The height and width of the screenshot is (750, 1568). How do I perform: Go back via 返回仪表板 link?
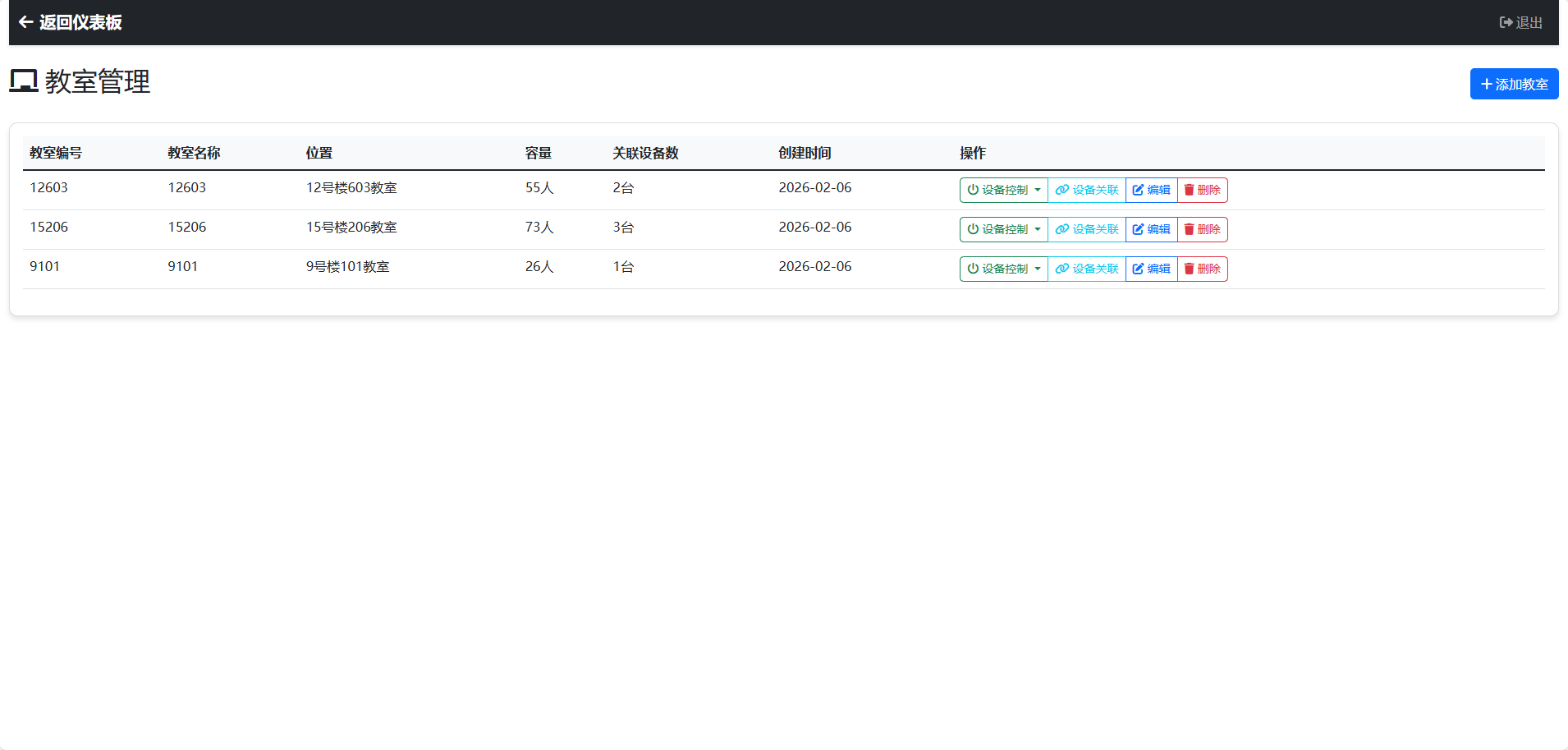click(70, 22)
